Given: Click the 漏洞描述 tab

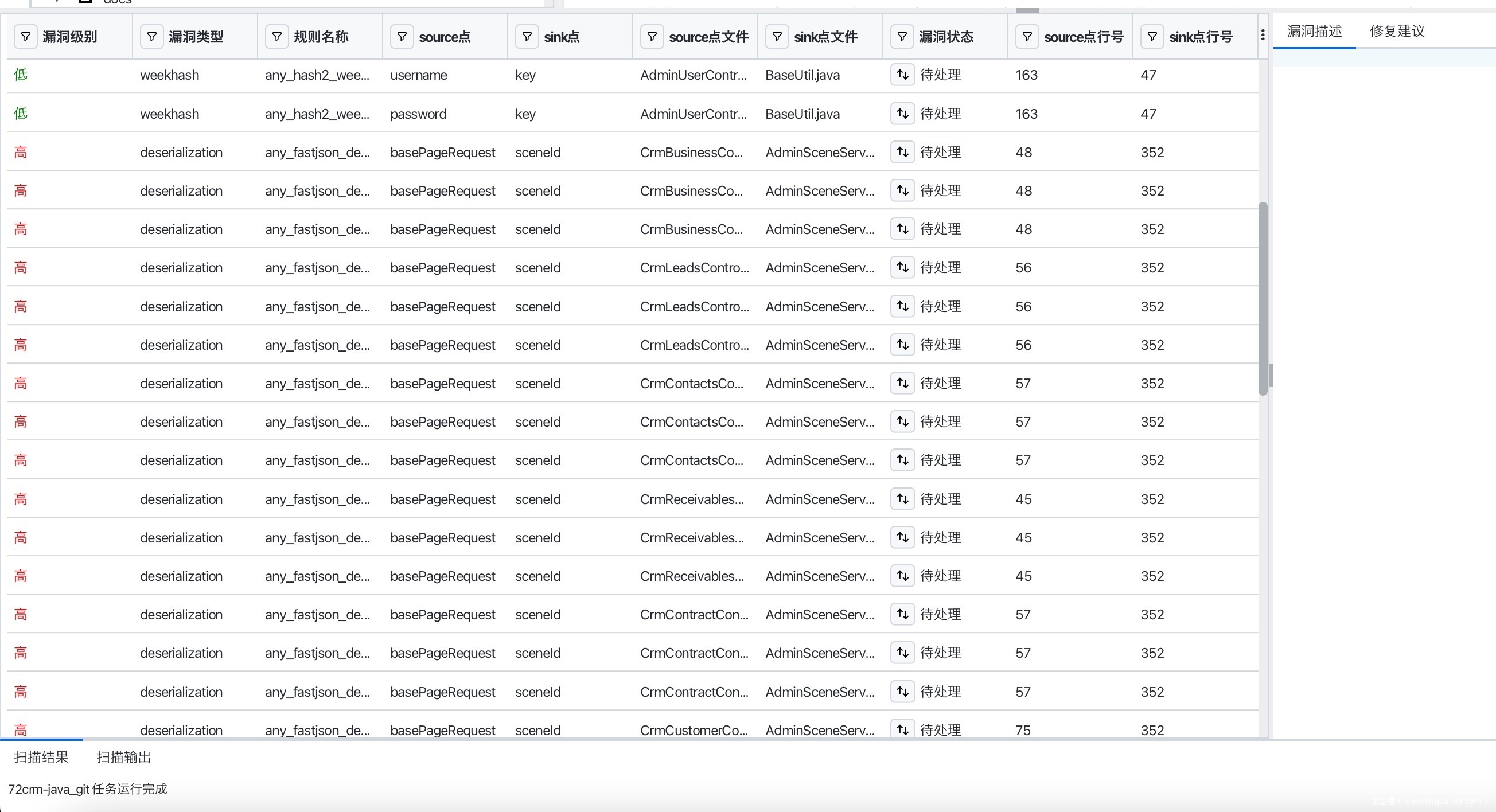Looking at the screenshot, I should [1314, 32].
